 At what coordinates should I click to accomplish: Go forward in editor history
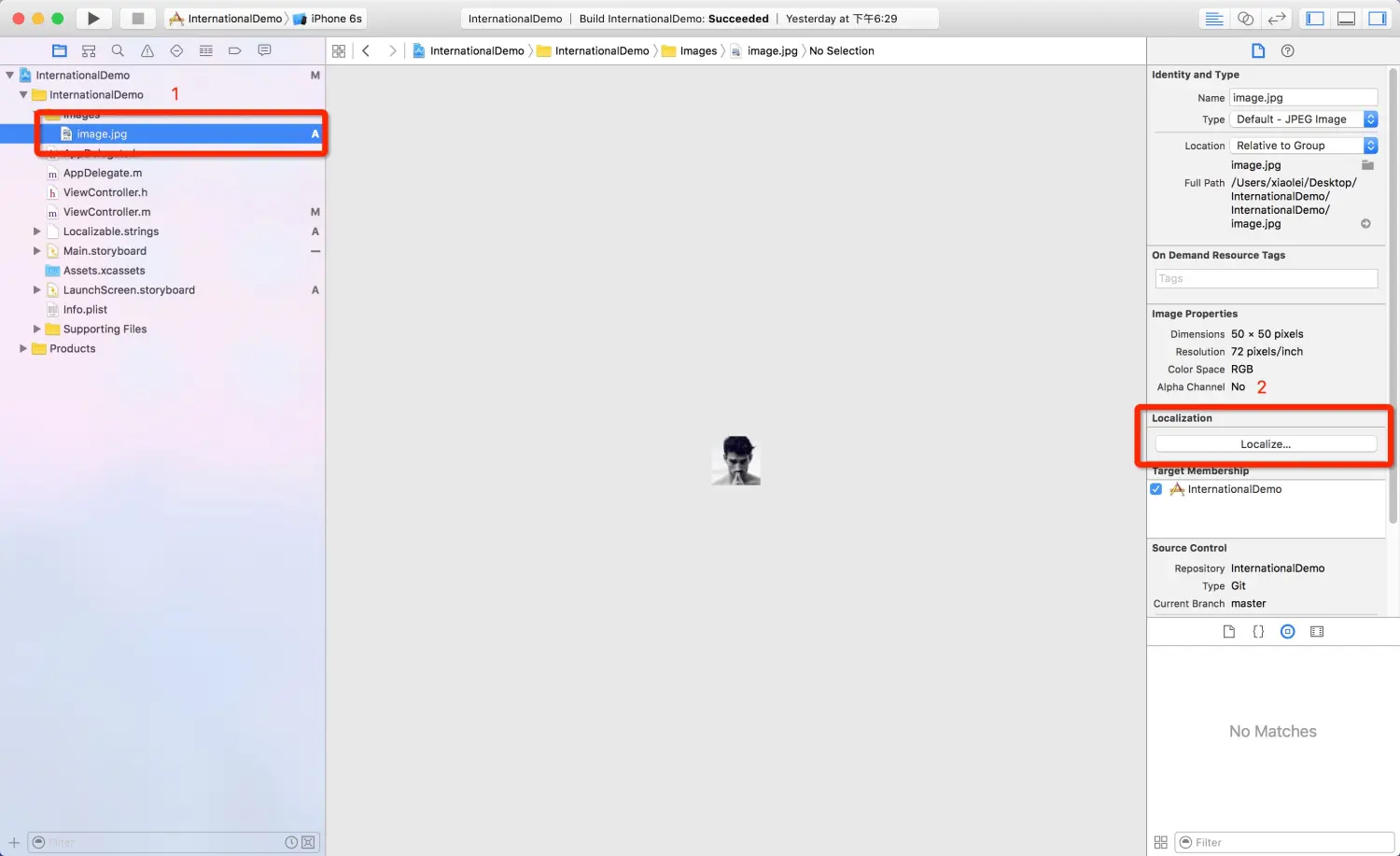tap(392, 51)
